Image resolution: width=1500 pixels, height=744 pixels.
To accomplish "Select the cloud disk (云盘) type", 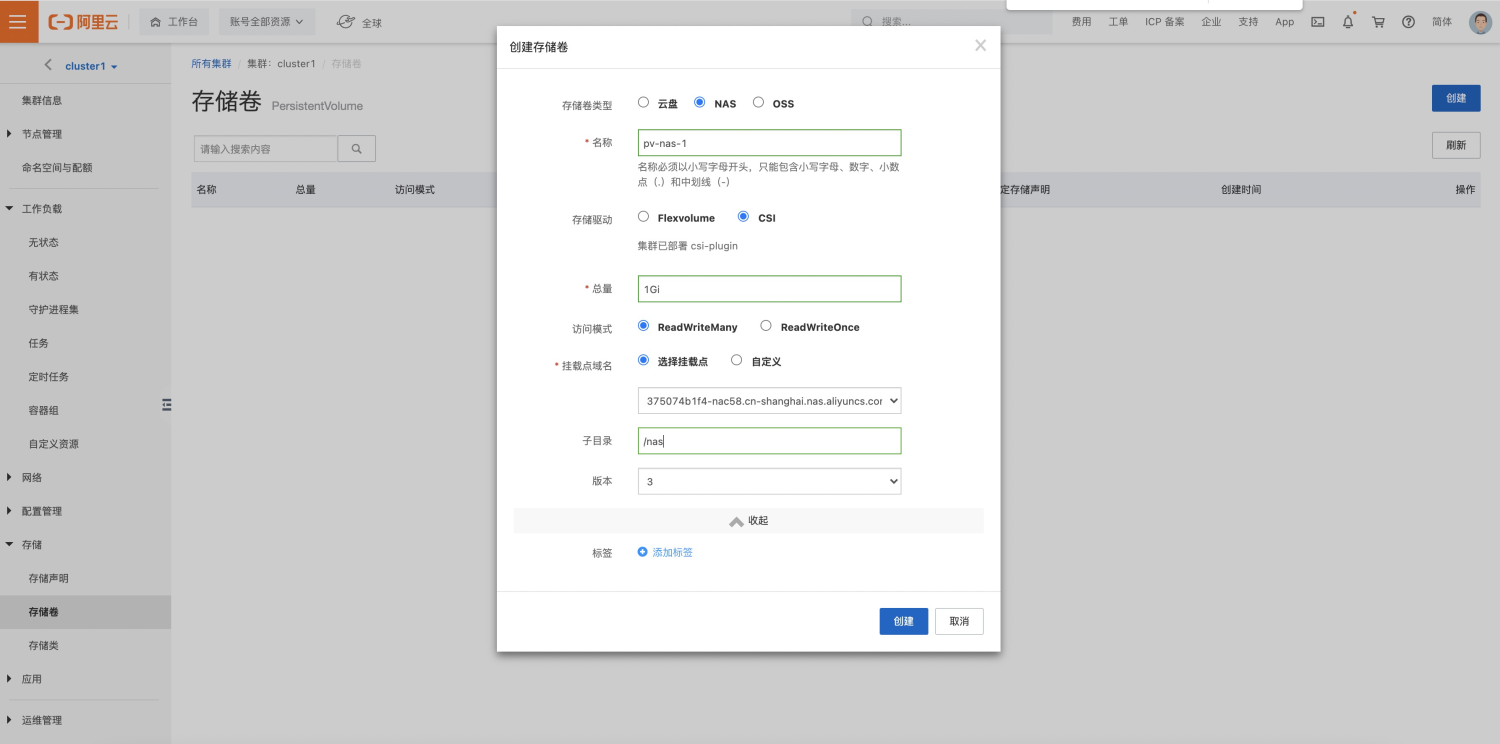I will [644, 102].
